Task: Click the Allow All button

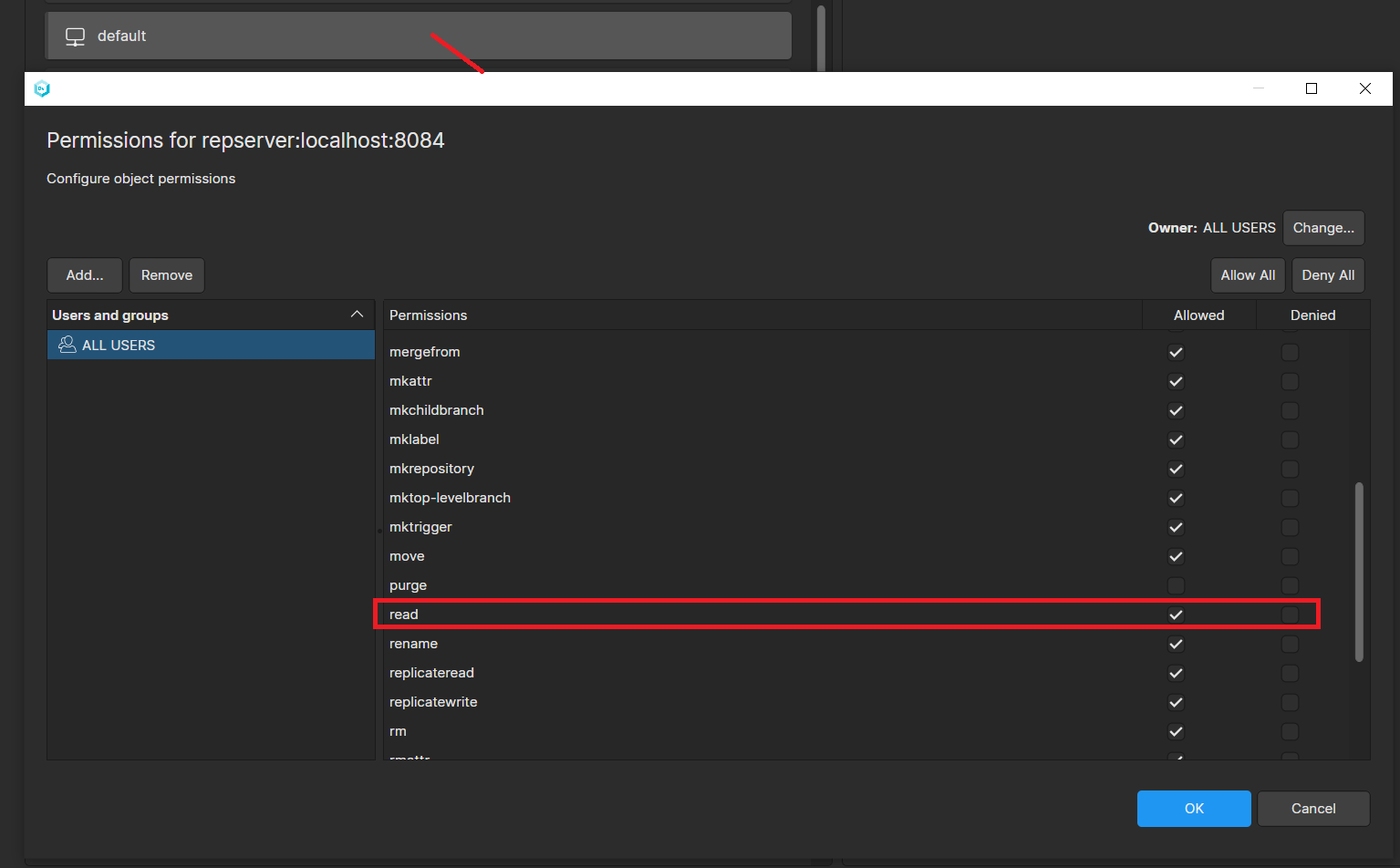Action: 1247,274
